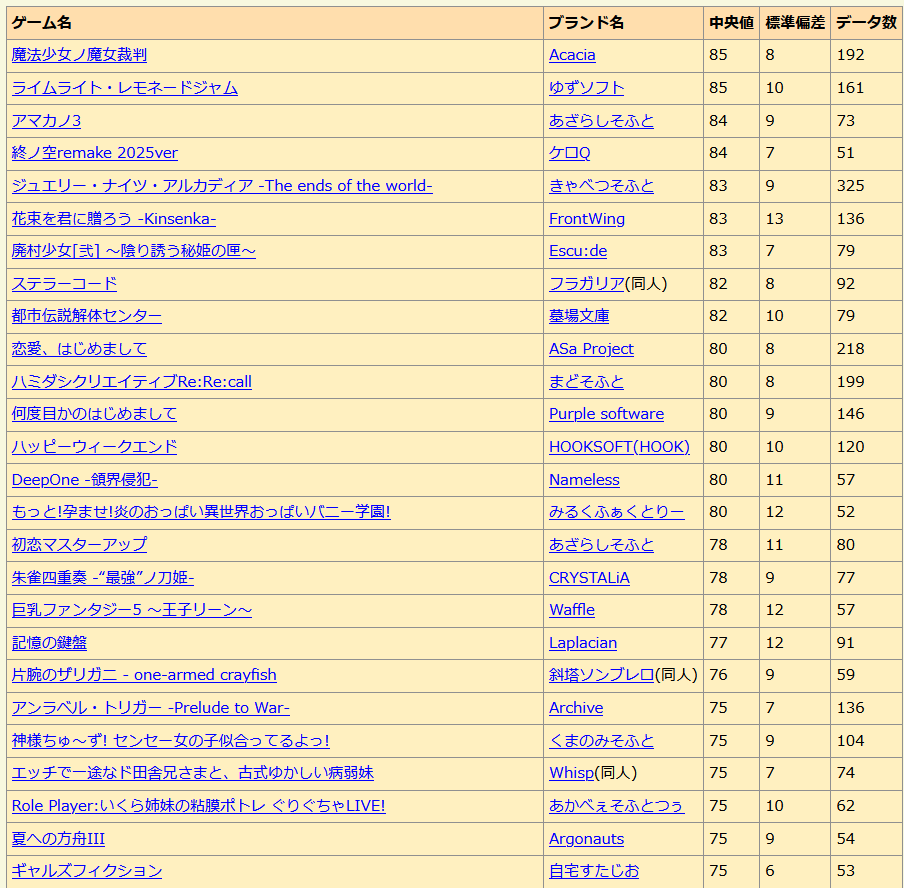Open 初恋マスターアップ game link
Image resolution: width=904 pixels, height=888 pixels.
tap(79, 545)
